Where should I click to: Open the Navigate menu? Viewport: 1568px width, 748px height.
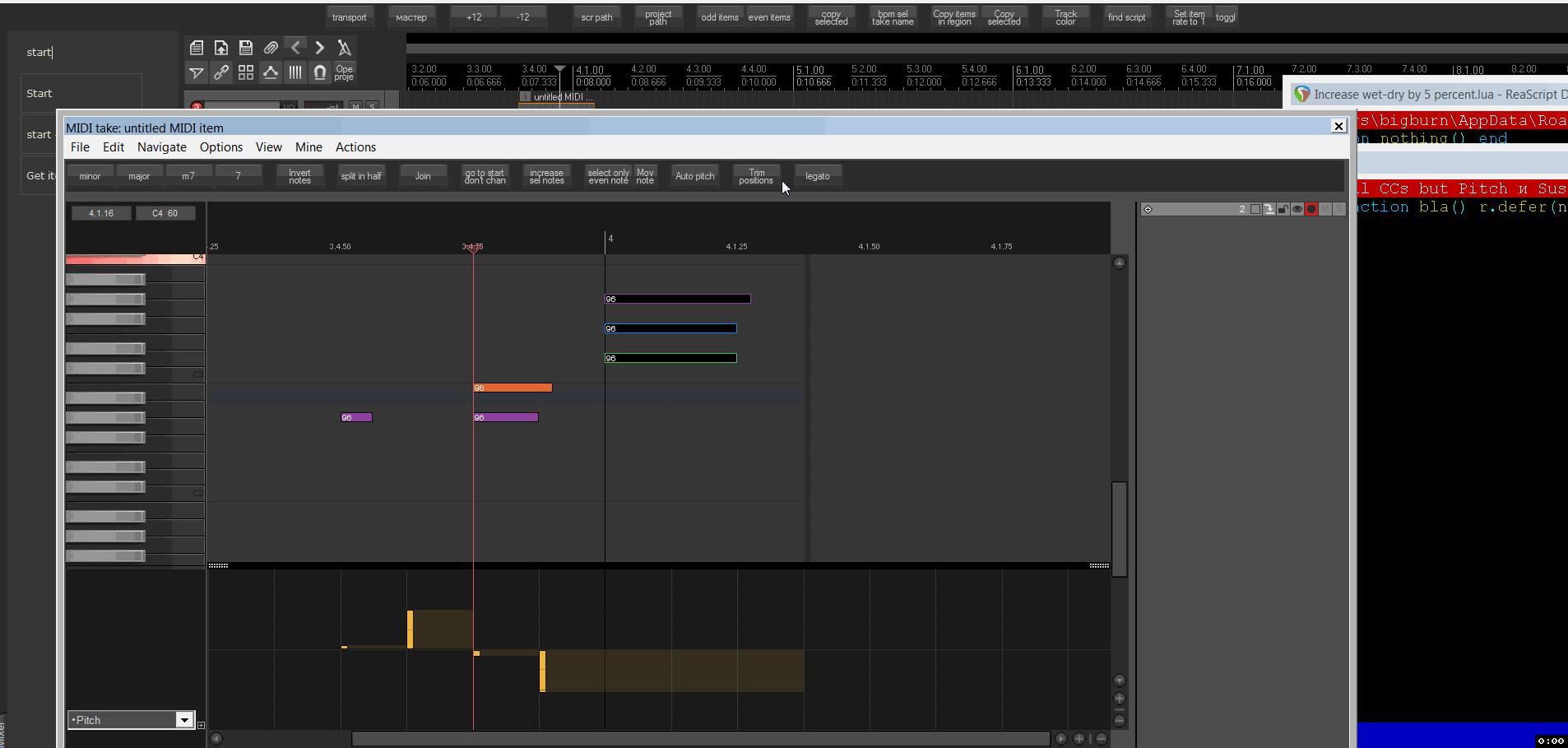pos(161,147)
